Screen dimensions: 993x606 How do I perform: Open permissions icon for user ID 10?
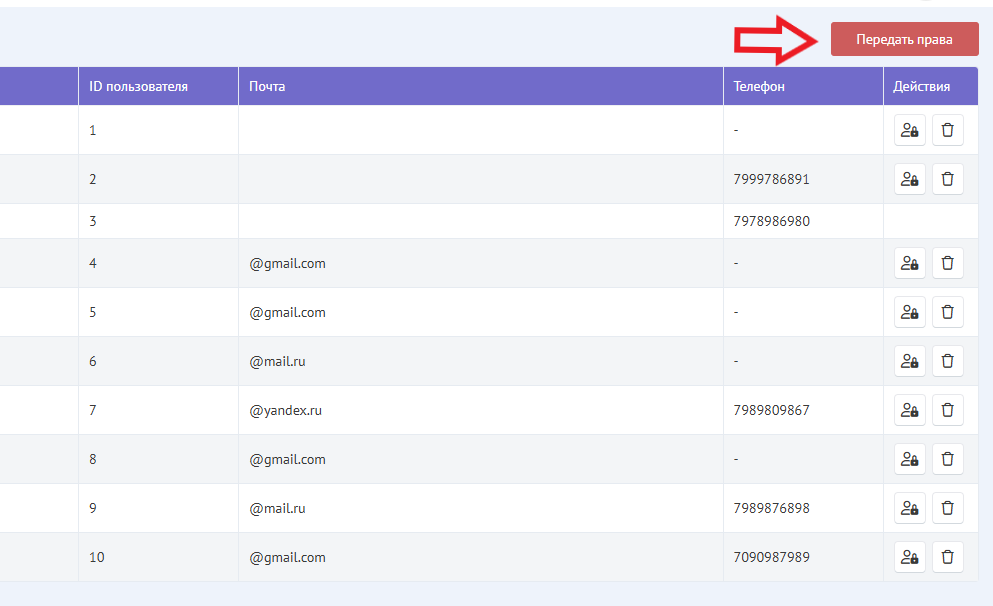coord(909,557)
